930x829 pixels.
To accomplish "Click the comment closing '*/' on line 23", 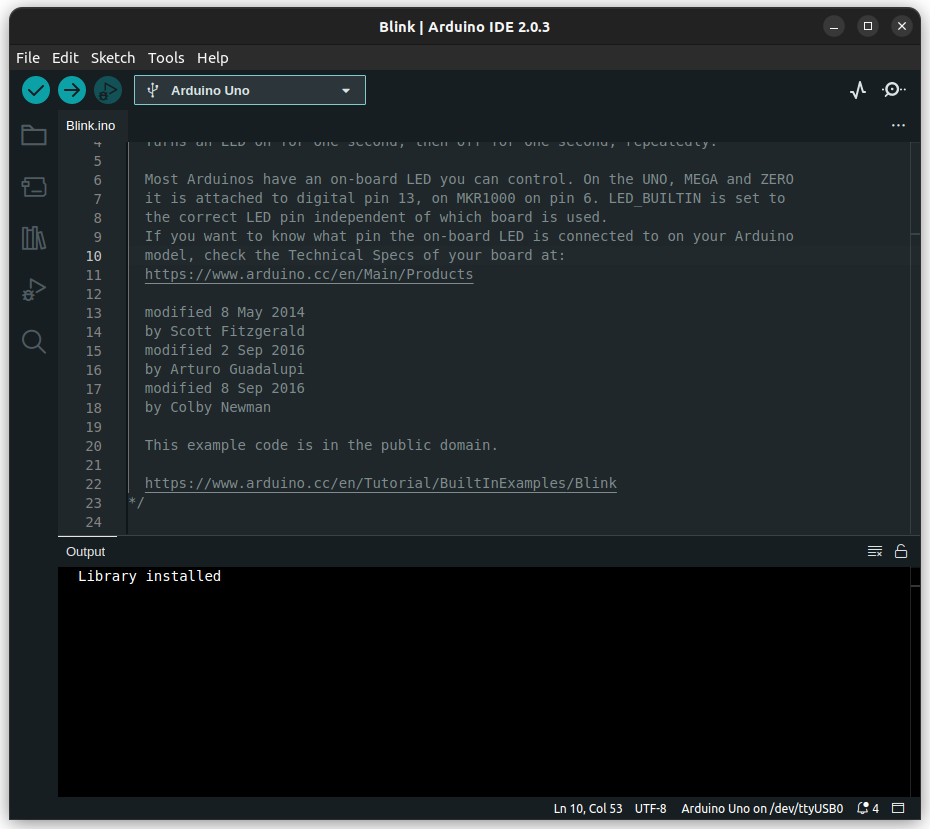I will pos(136,502).
